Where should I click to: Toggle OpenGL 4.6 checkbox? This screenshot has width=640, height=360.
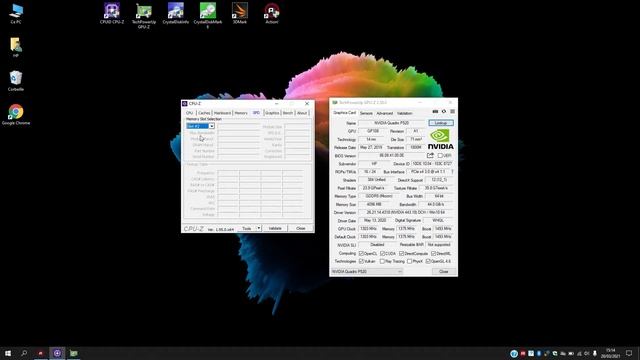pos(428,261)
